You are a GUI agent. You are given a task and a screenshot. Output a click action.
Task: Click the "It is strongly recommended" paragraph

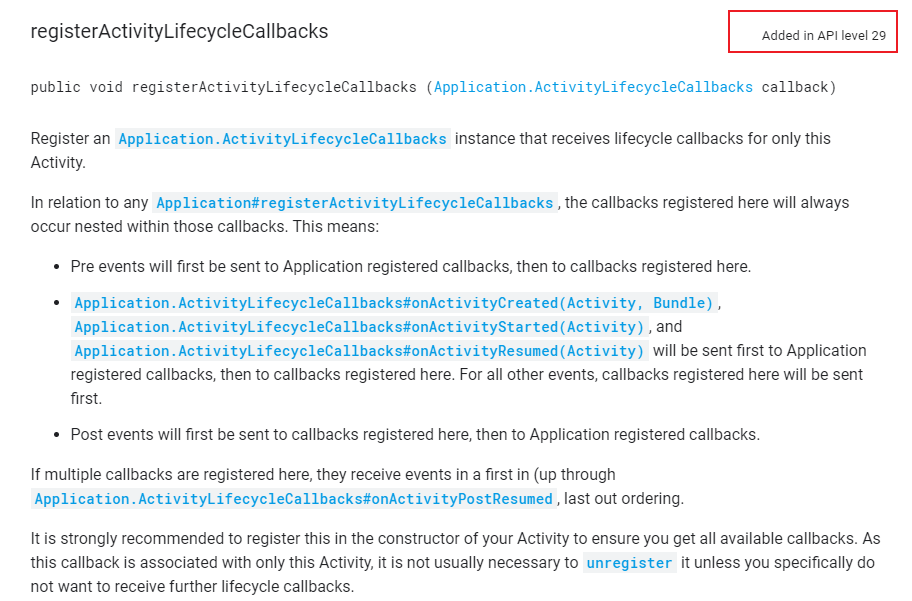[x=455, y=563]
